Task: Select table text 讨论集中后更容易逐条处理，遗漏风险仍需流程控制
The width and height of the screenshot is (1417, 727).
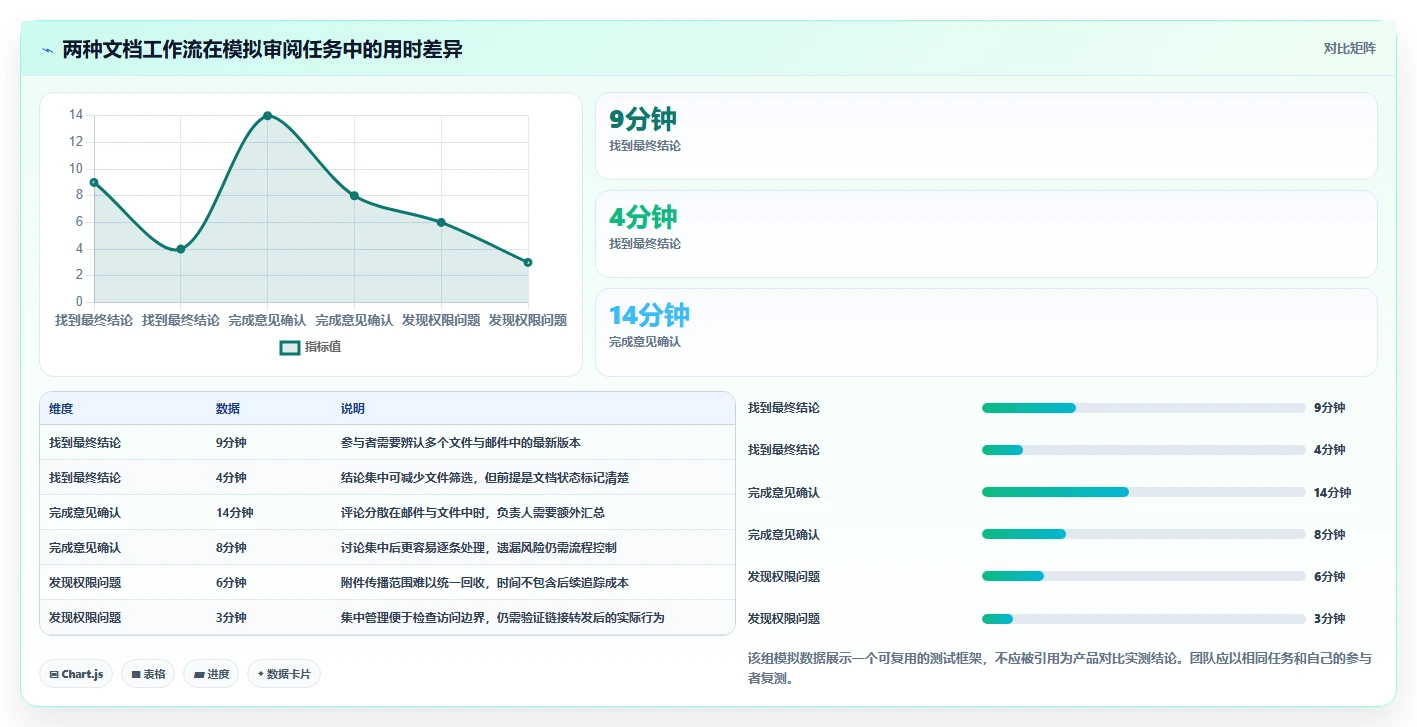Action: point(479,548)
